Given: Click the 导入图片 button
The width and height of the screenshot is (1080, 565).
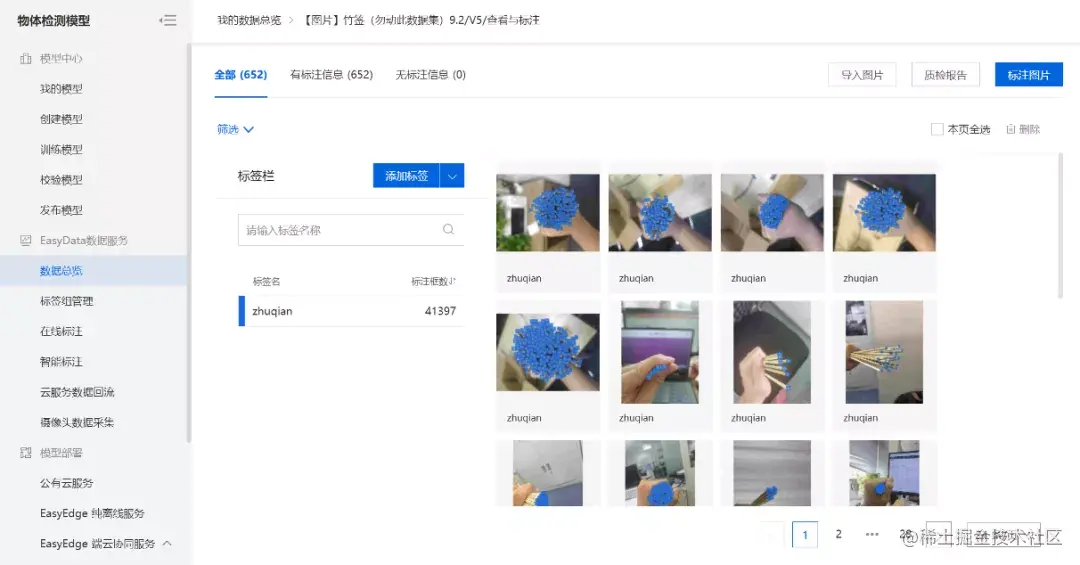Looking at the screenshot, I should tap(862, 74).
